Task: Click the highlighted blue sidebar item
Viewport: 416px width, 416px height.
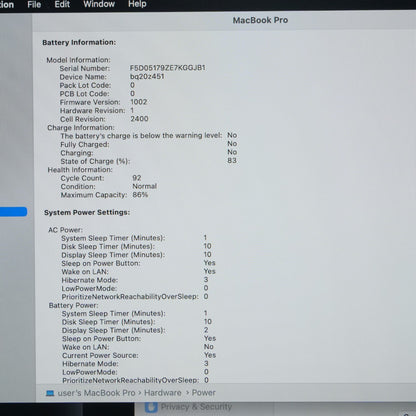Action: [13, 212]
